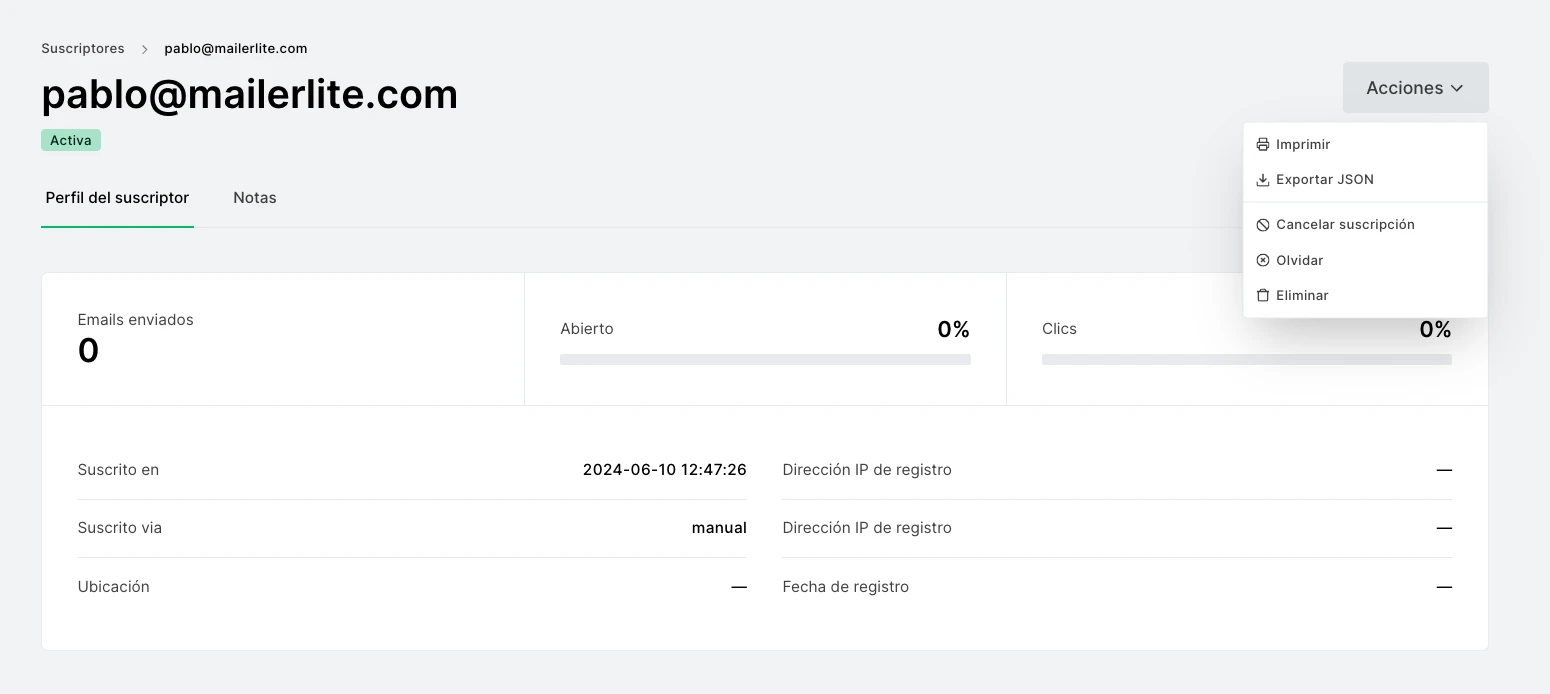Click the Emails enviados count
This screenshot has width=1550, height=694.
[88, 351]
